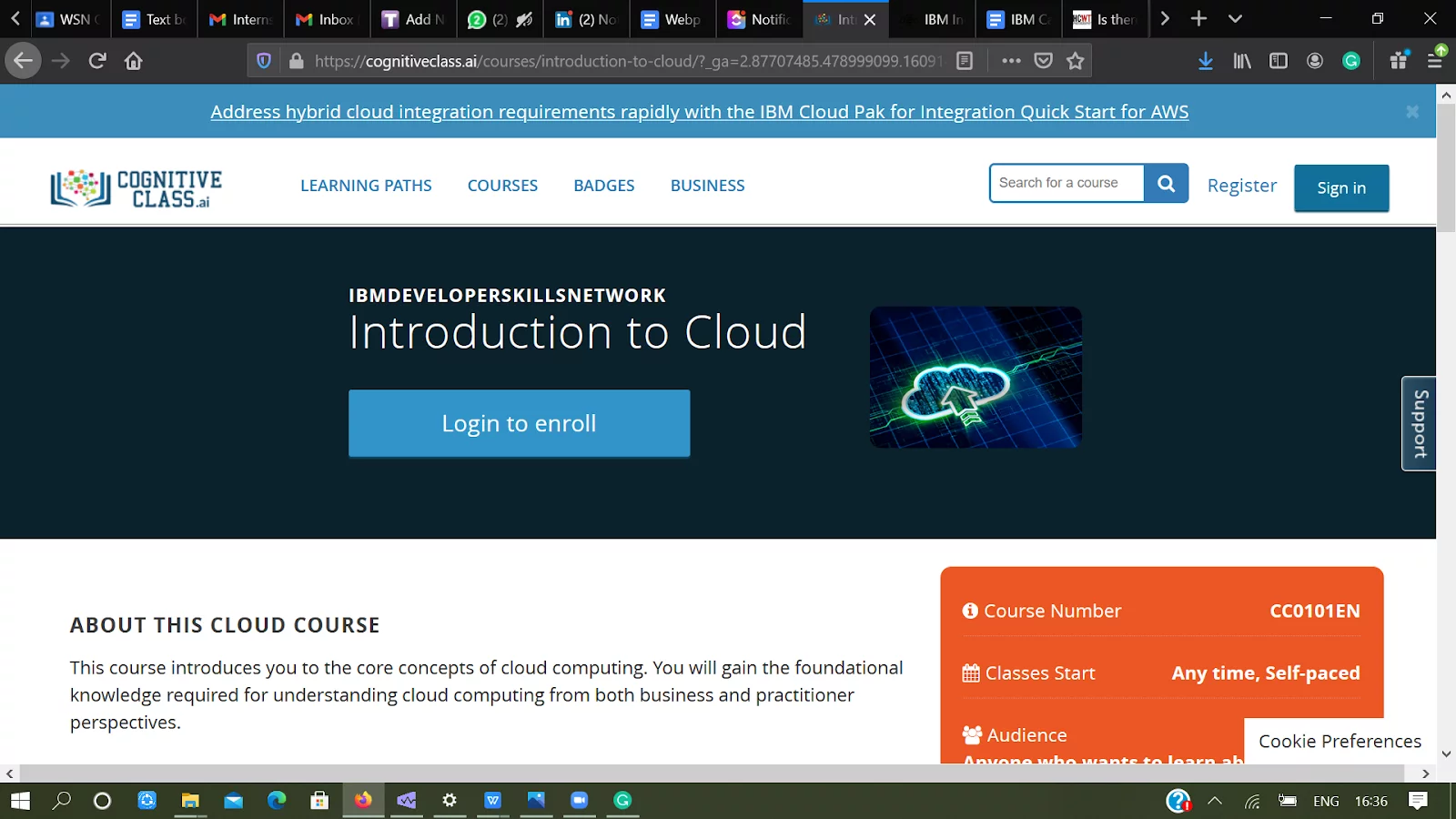Close the current Intro to Cloud tab
Viewport: 1456px width, 819px height.
tap(870, 19)
